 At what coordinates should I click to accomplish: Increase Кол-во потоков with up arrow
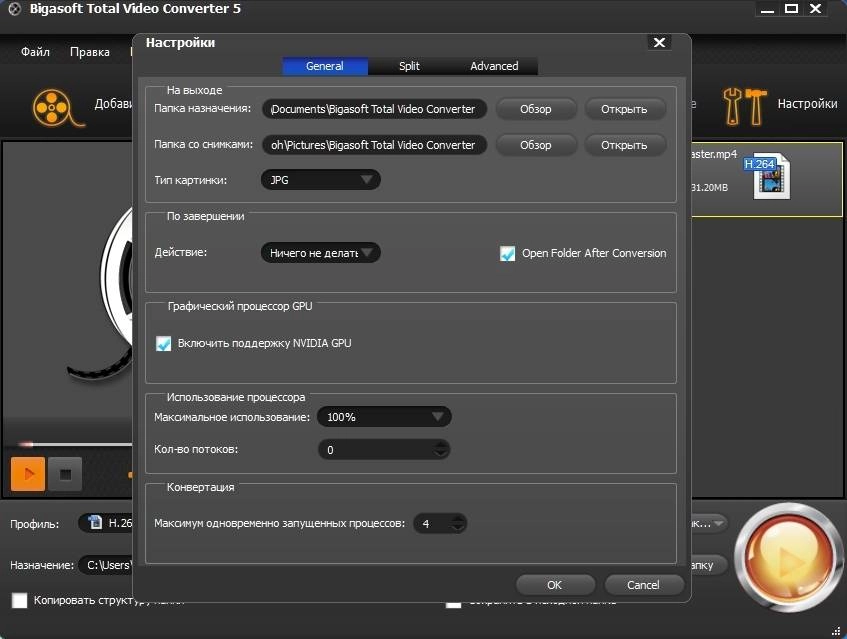[x=441, y=445]
